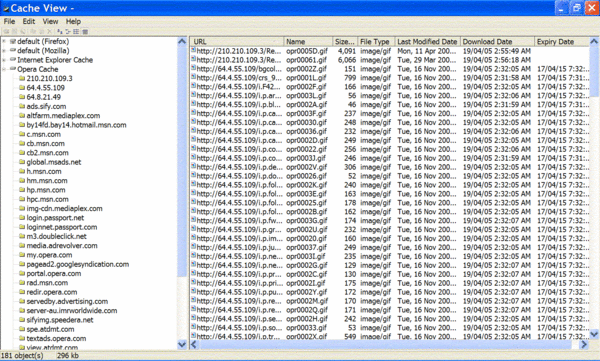Click folder icon for ads.sify.com

(x=22, y=106)
